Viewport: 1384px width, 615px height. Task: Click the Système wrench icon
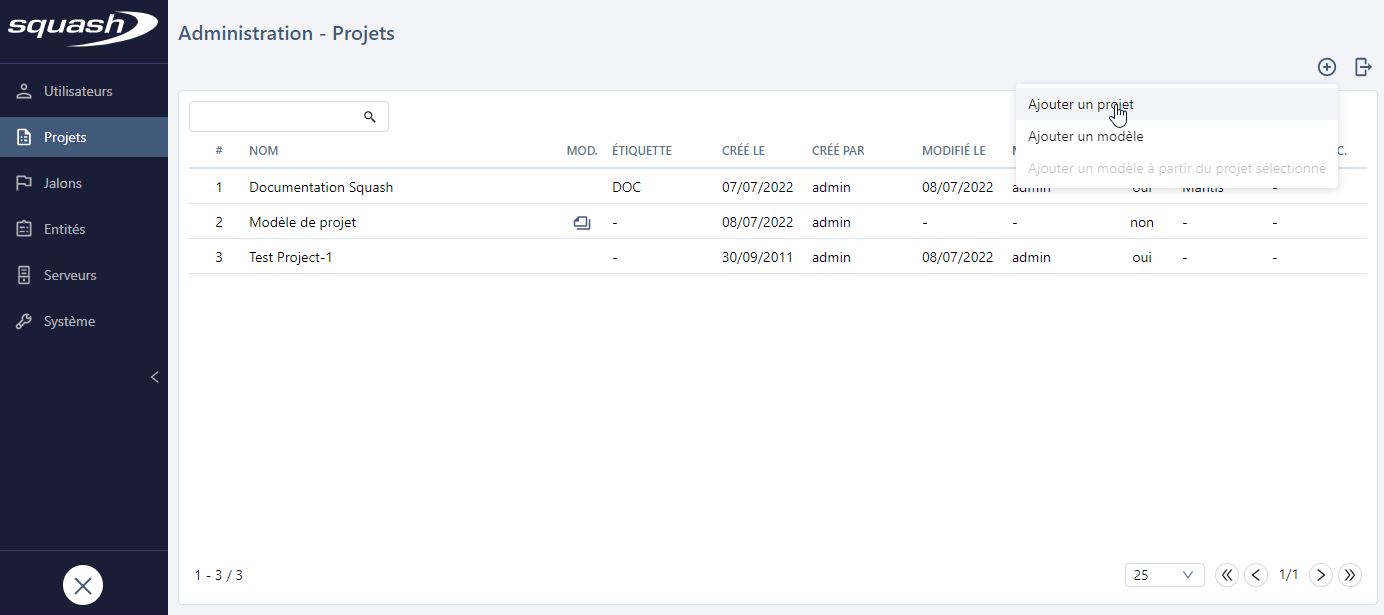click(x=23, y=321)
